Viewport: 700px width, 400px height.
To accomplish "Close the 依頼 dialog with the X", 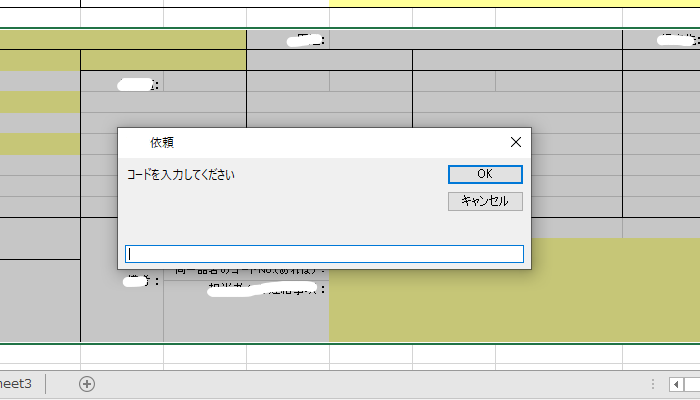I will click(516, 142).
